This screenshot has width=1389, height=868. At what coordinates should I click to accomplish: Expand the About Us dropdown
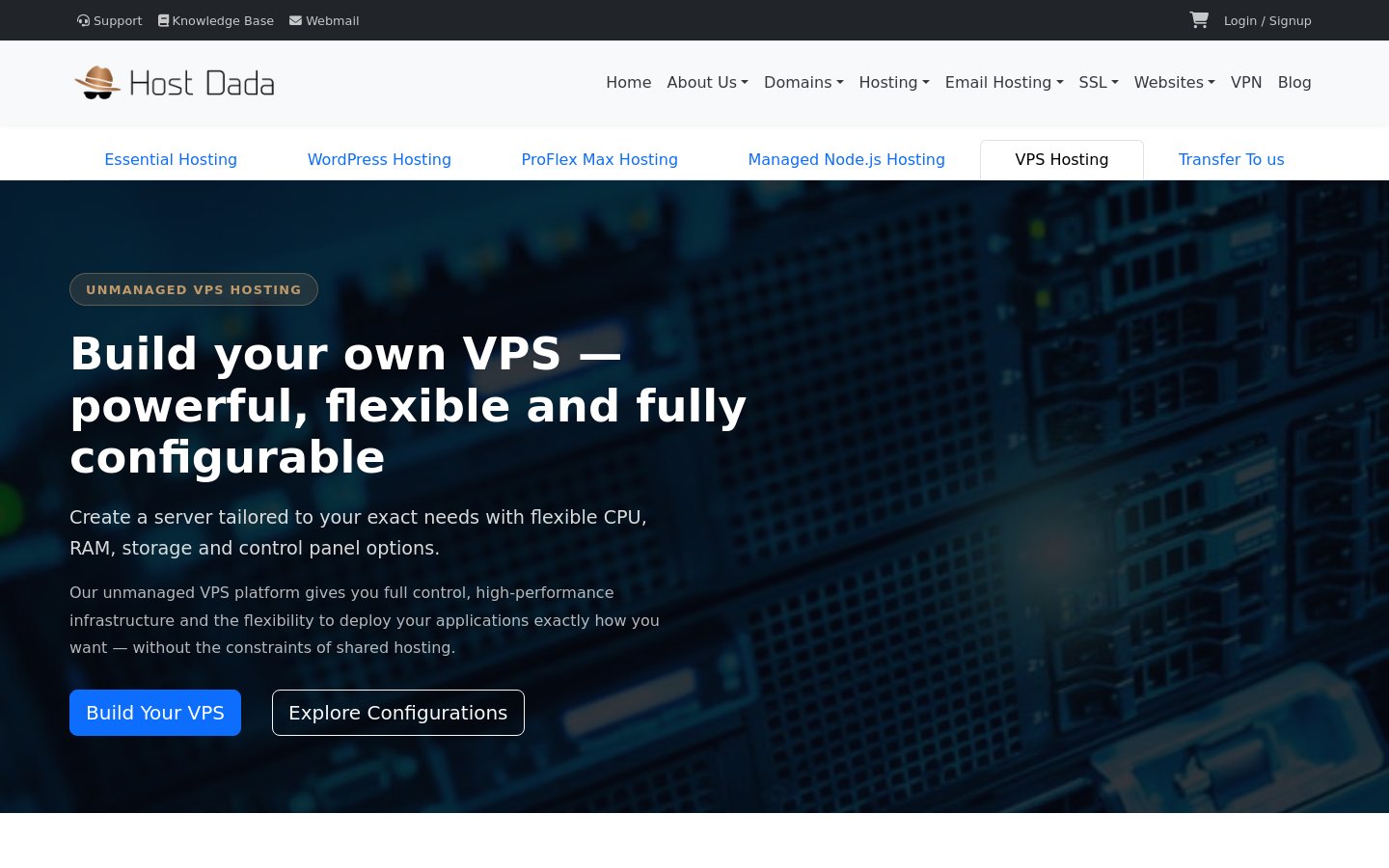(x=708, y=82)
